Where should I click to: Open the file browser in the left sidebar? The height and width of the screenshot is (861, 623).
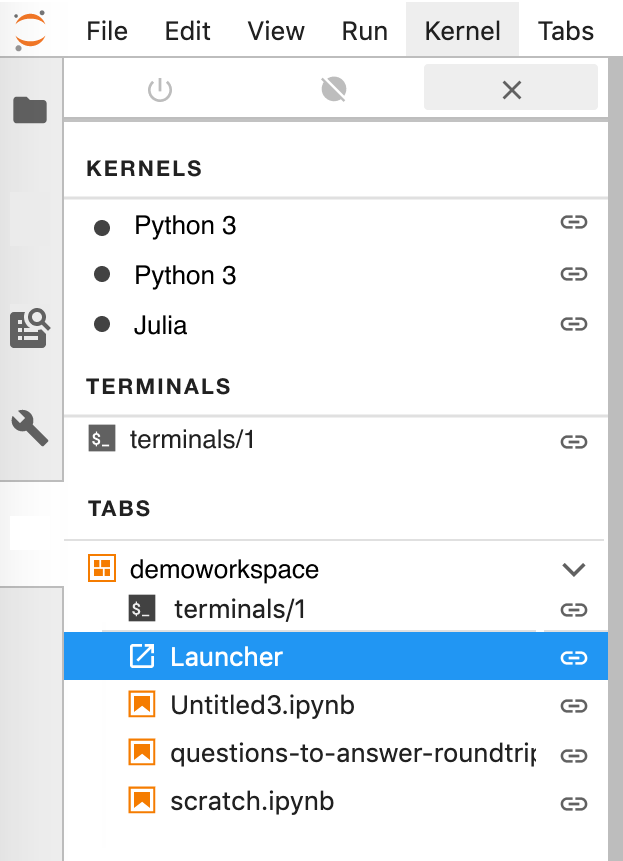point(30,110)
